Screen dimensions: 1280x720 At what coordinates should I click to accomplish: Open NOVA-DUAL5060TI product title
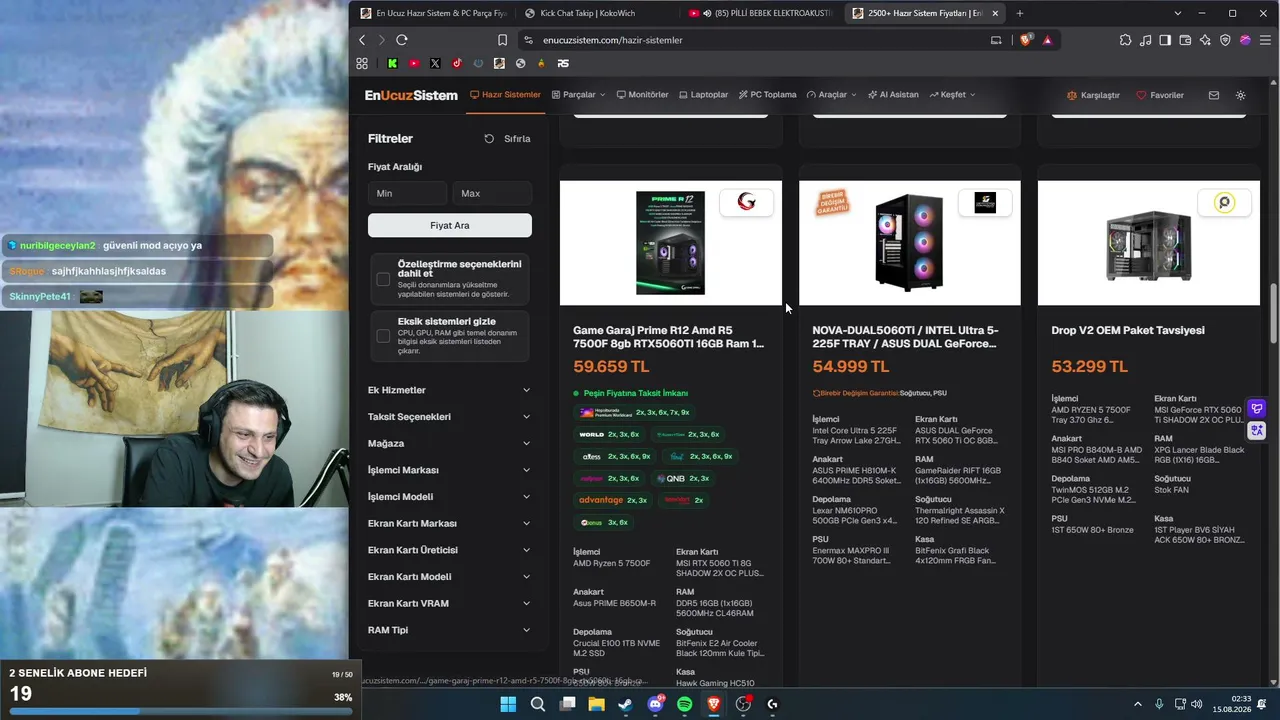point(906,337)
